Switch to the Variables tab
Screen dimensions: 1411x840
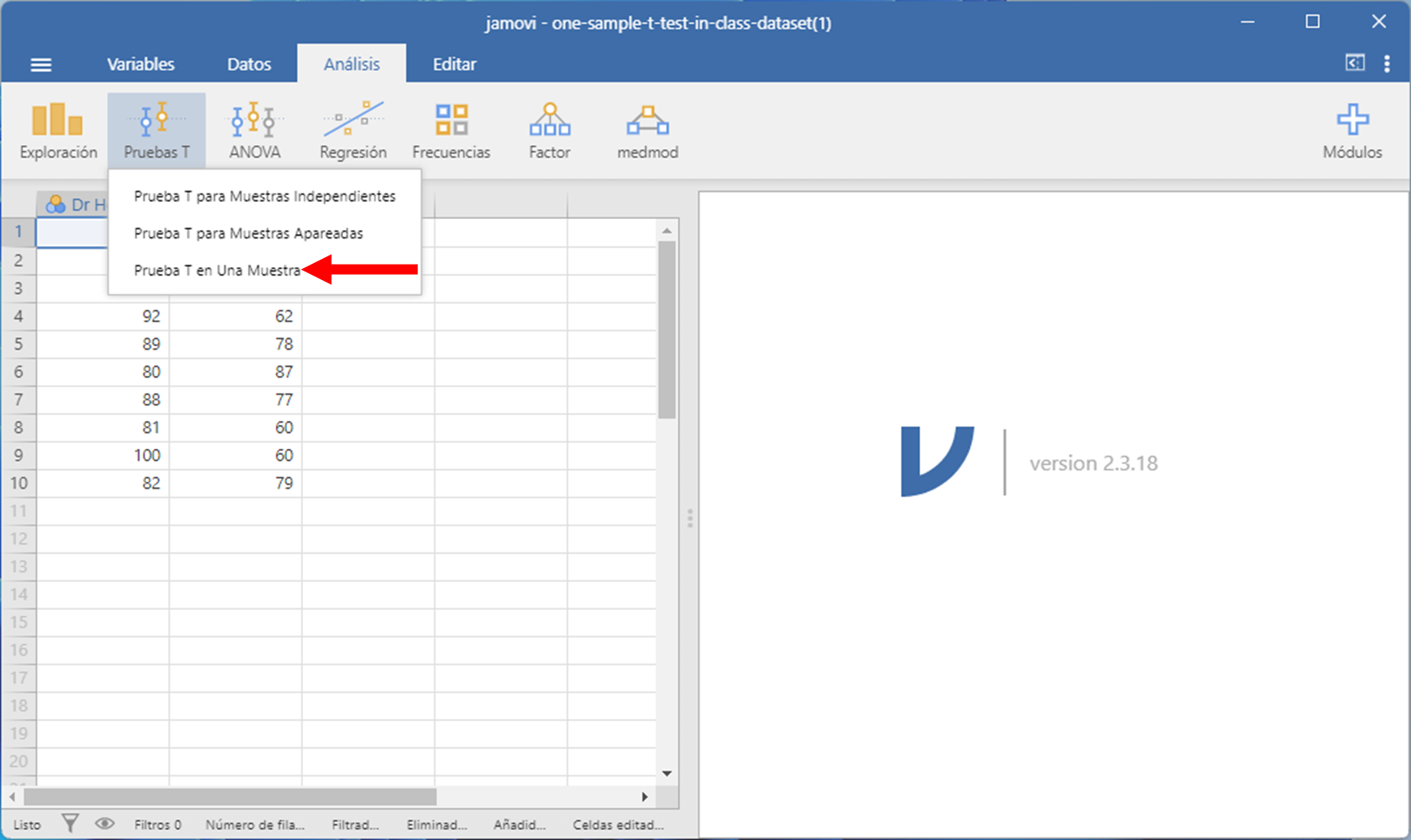tap(140, 64)
